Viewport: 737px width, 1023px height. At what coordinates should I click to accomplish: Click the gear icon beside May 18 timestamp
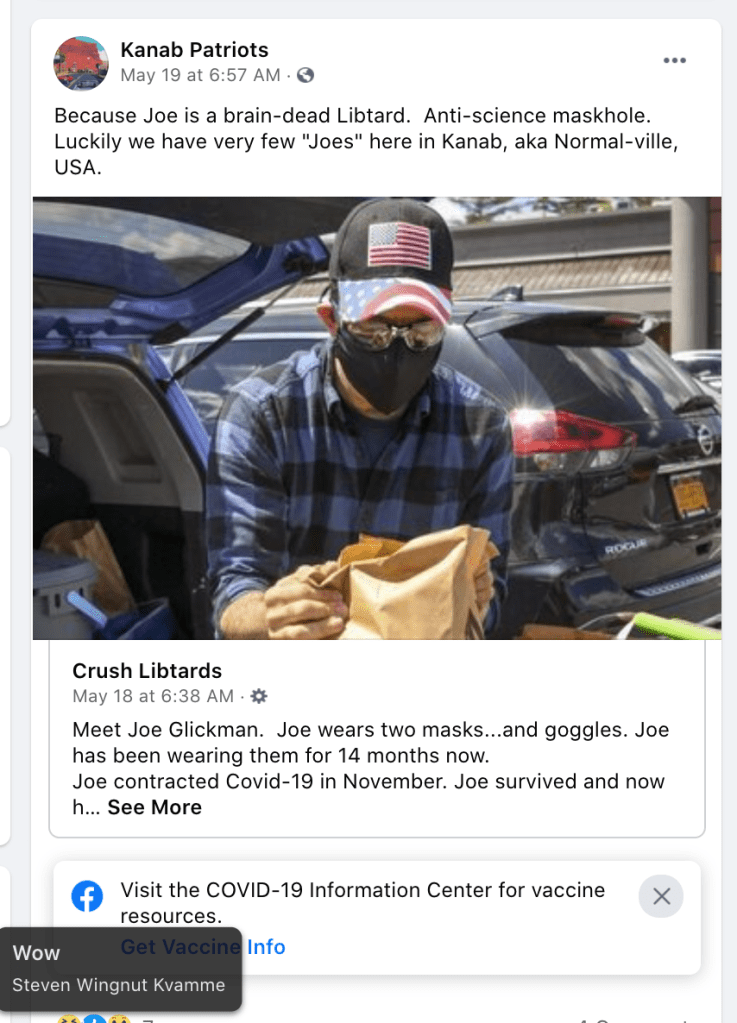(259, 696)
